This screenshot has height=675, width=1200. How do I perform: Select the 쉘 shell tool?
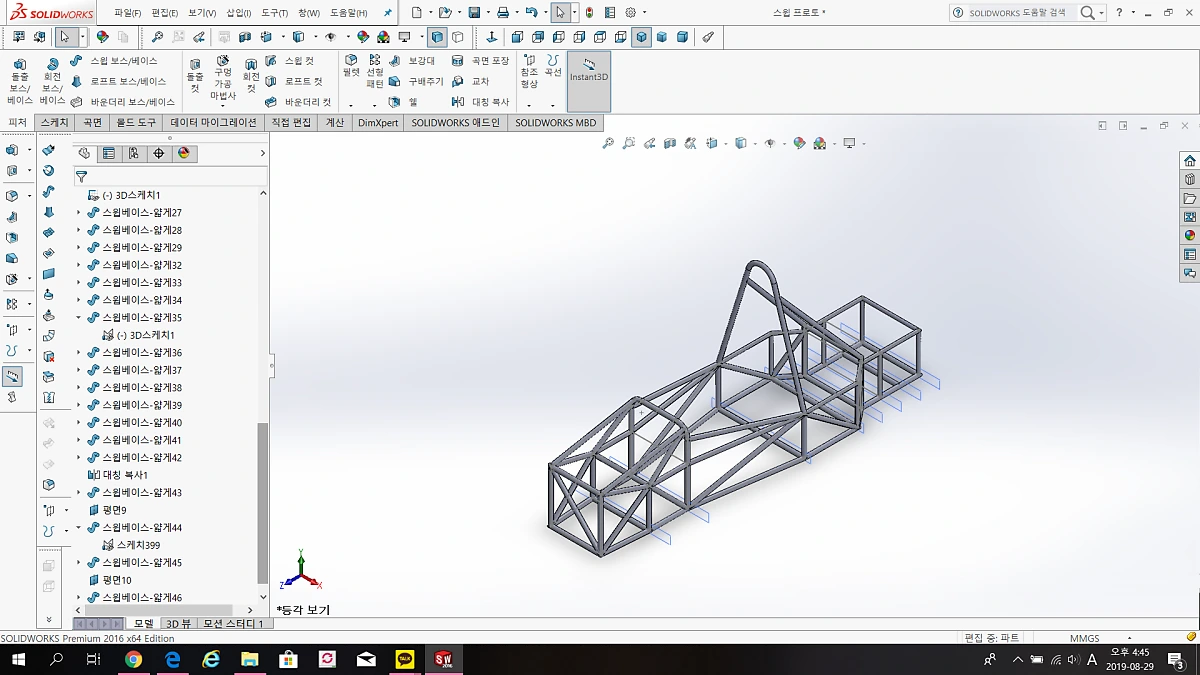click(x=404, y=102)
